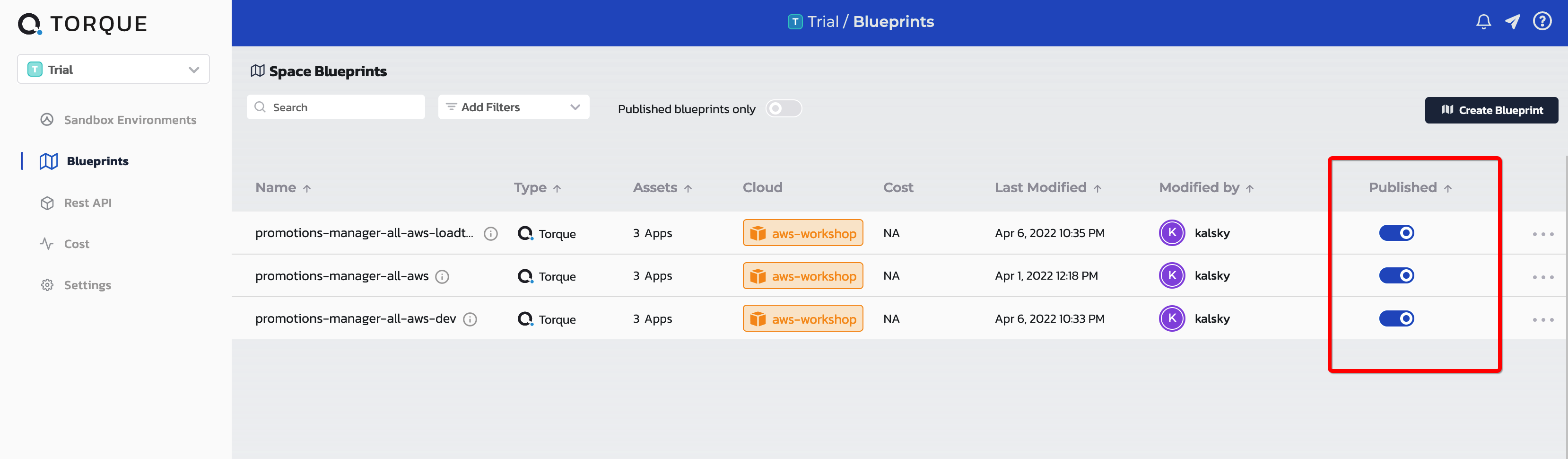Screen dimensions: 1568x459
Task: Click the date Apr 1, 2022 12:18 PM
Action: (x=1046, y=276)
